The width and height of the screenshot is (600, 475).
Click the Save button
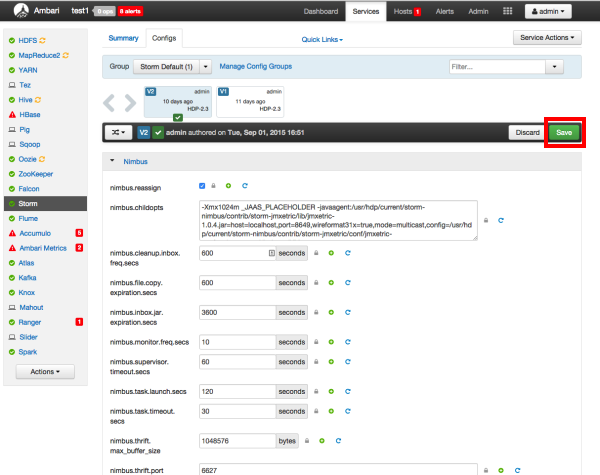tap(564, 132)
